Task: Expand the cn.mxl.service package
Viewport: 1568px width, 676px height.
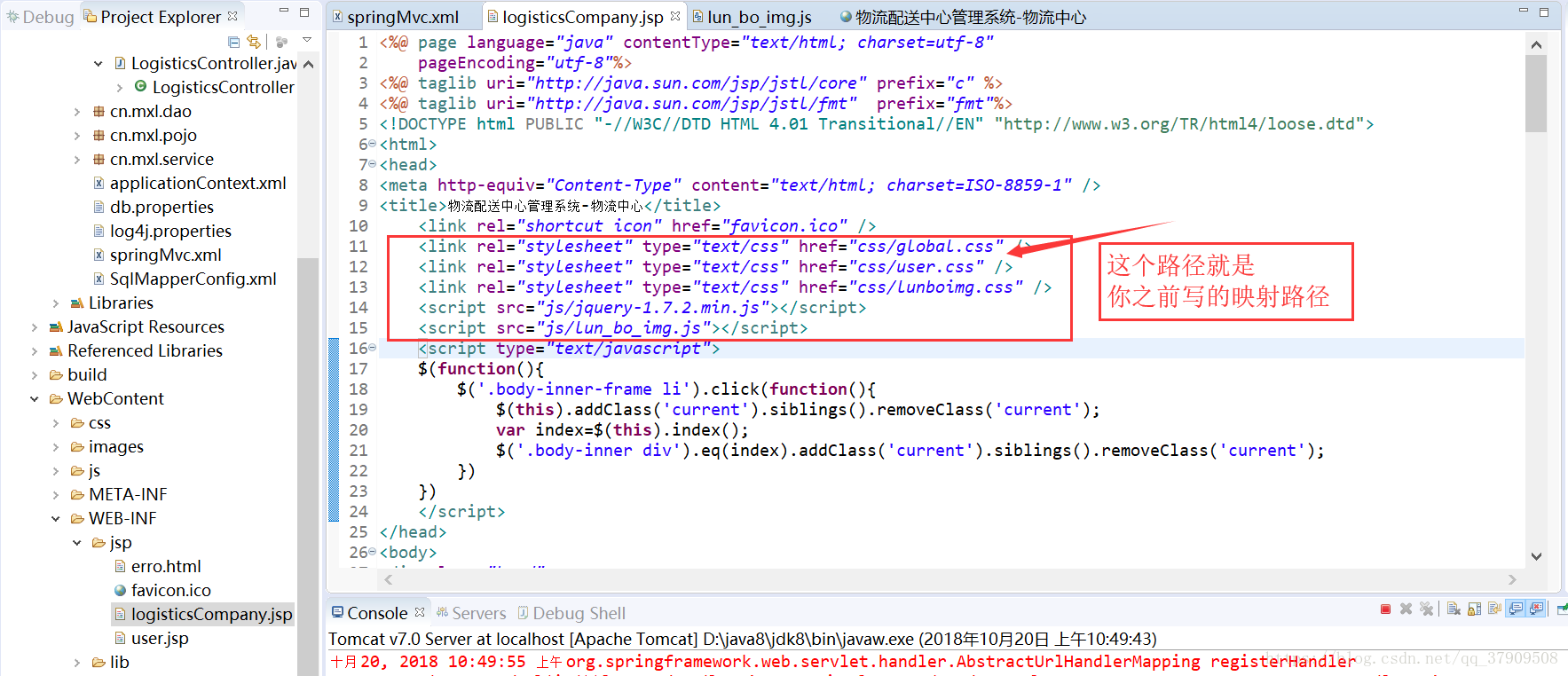Action: click(77, 159)
